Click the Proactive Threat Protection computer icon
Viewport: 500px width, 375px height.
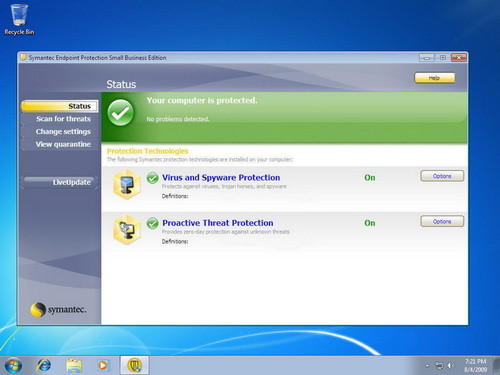(x=126, y=230)
